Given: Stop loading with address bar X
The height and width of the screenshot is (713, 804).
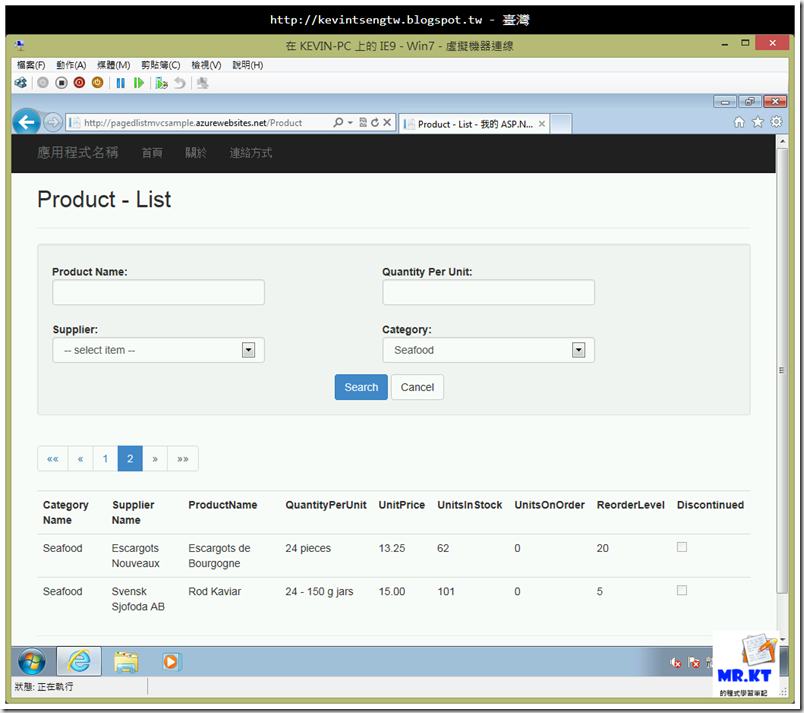Looking at the screenshot, I should tap(387, 123).
